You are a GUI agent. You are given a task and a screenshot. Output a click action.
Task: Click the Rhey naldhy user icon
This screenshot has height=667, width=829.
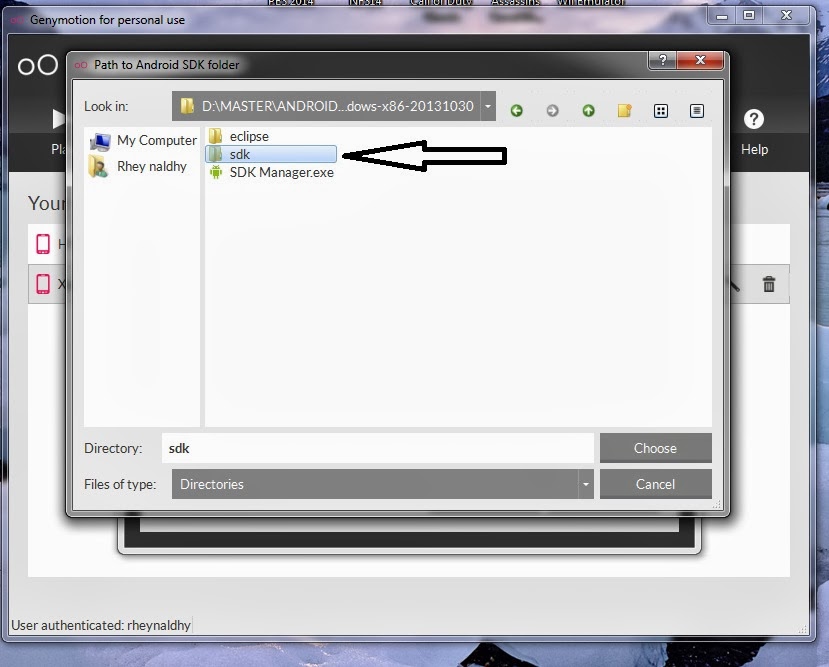tap(98, 166)
